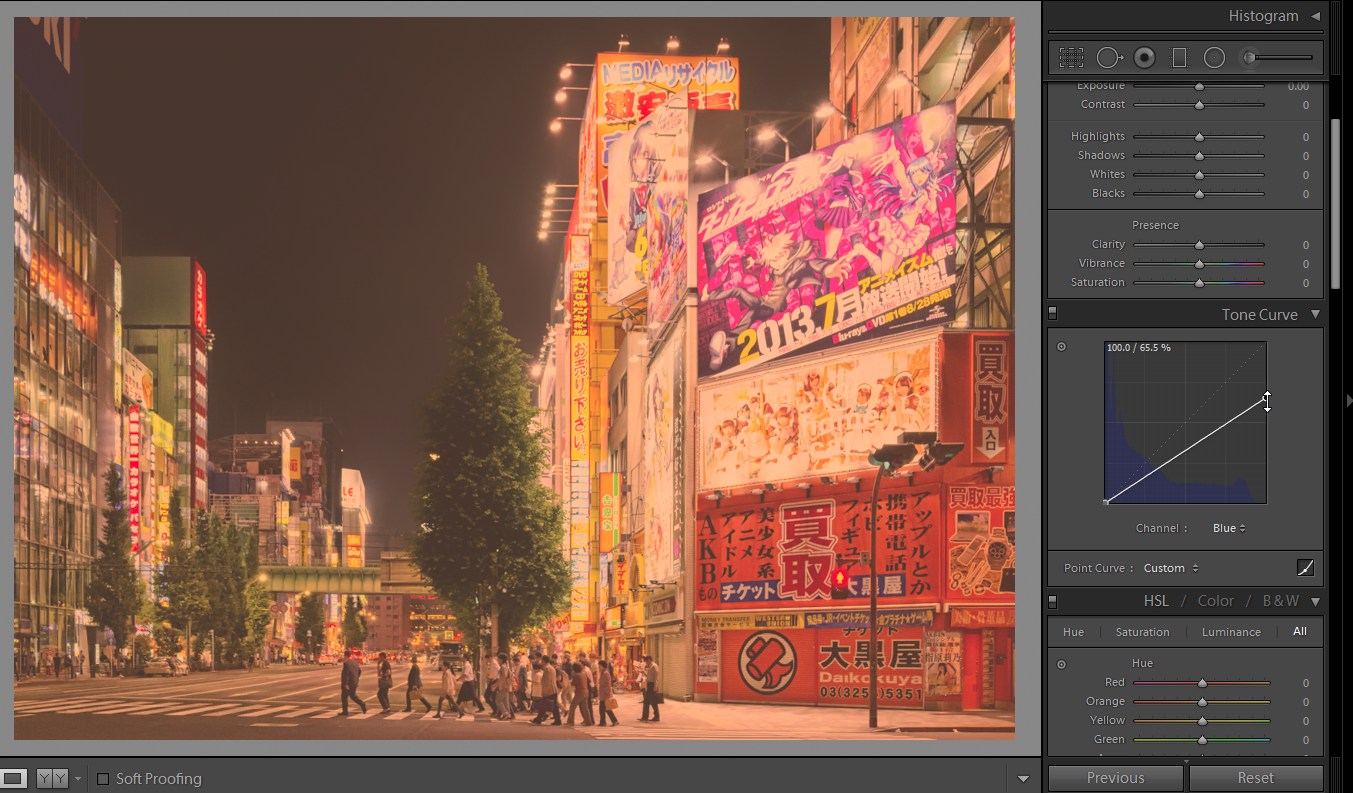Image resolution: width=1353 pixels, height=793 pixels.
Task: Switch to the Color mode
Action: tap(1216, 601)
